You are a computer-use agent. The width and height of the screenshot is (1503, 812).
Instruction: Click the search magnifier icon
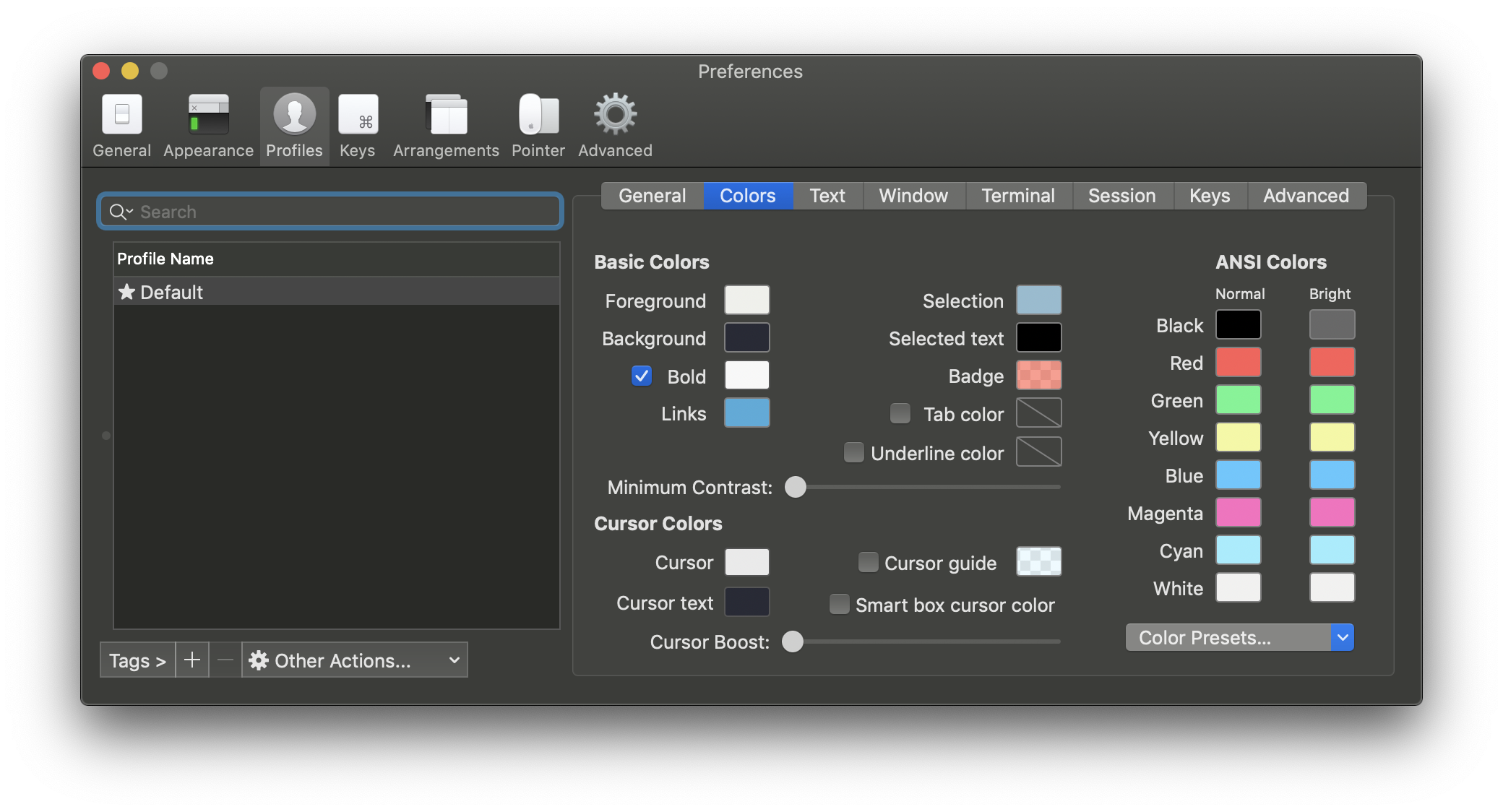coord(118,212)
